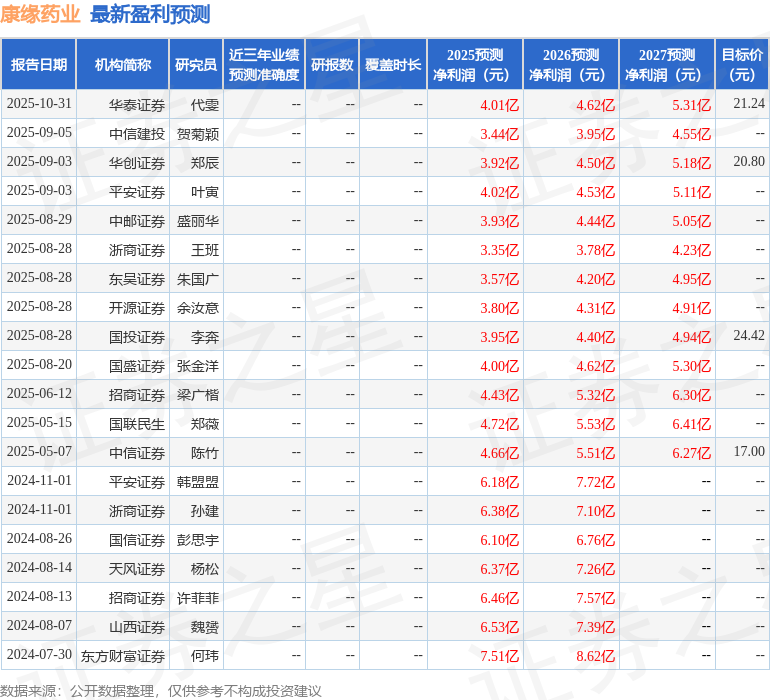Click 国投证券 institution cell
The image size is (770, 700).
click(x=137, y=336)
